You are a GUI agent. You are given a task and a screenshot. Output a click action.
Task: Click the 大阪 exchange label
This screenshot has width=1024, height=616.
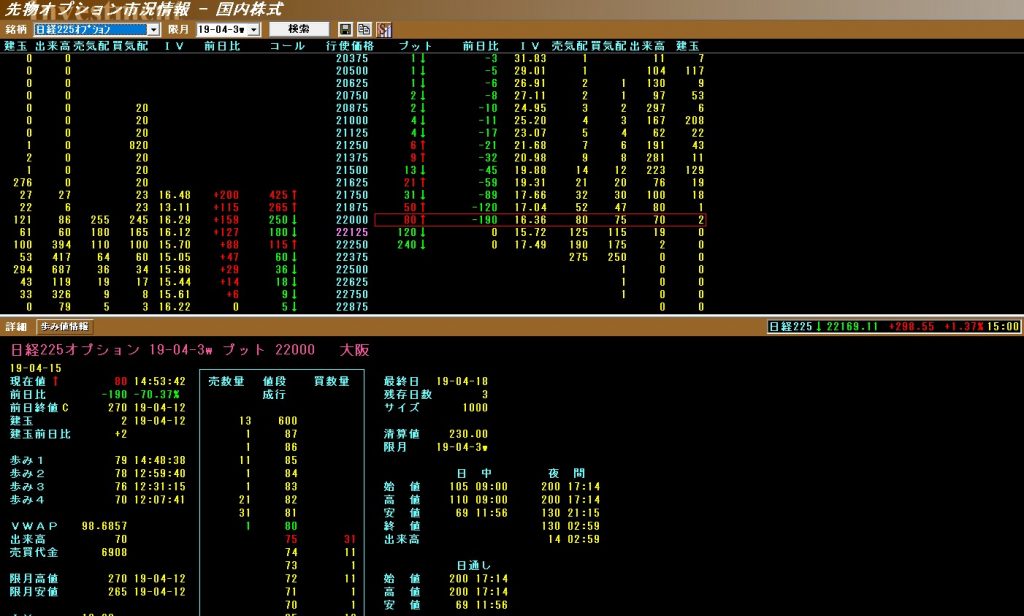tap(355, 350)
